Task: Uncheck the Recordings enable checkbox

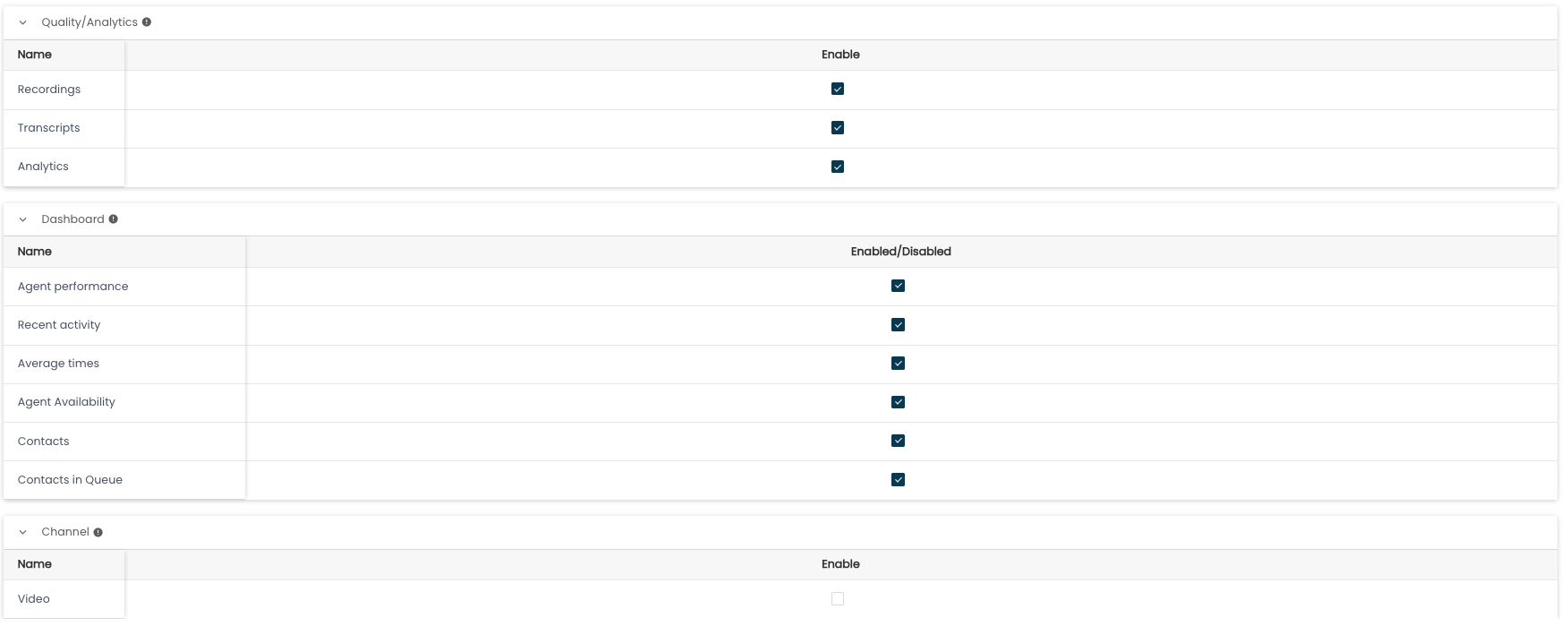Action: click(x=838, y=89)
